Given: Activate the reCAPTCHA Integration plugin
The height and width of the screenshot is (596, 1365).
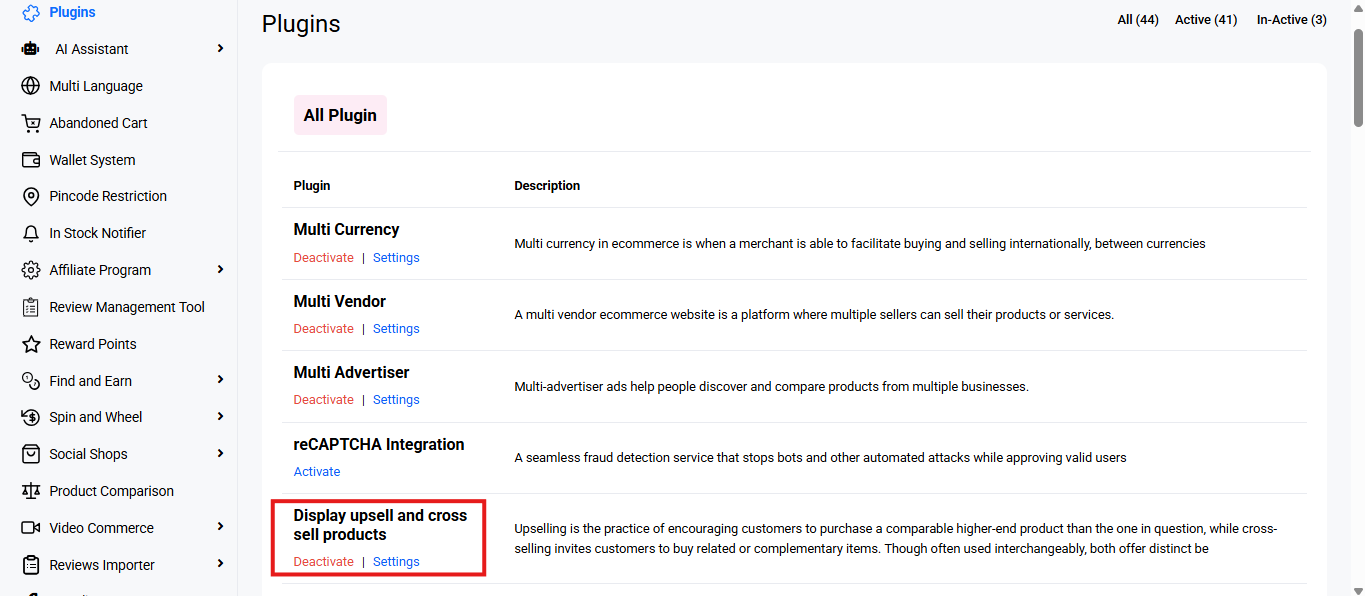Looking at the screenshot, I should click(317, 472).
